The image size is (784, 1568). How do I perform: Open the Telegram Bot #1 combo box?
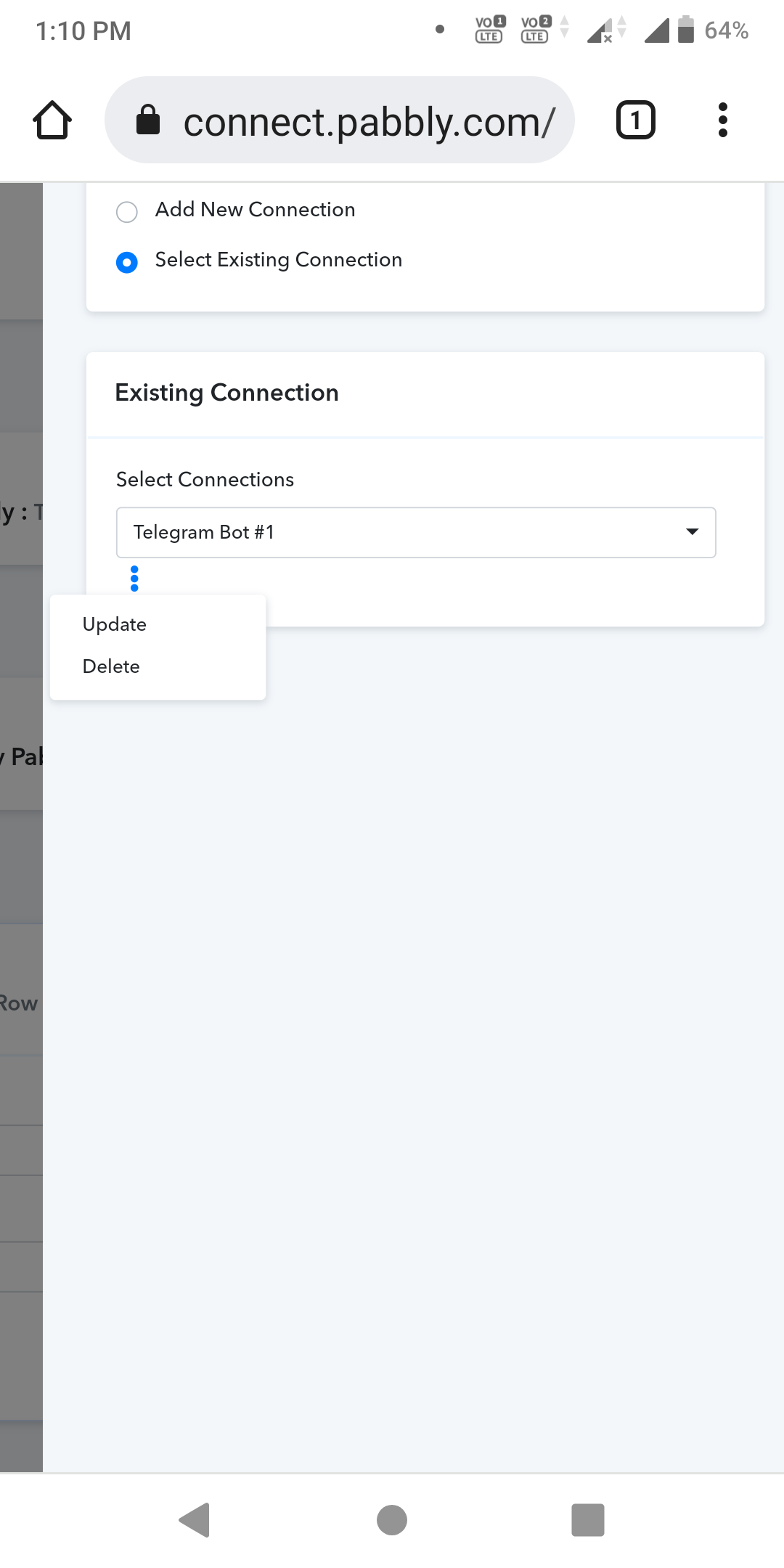click(416, 532)
